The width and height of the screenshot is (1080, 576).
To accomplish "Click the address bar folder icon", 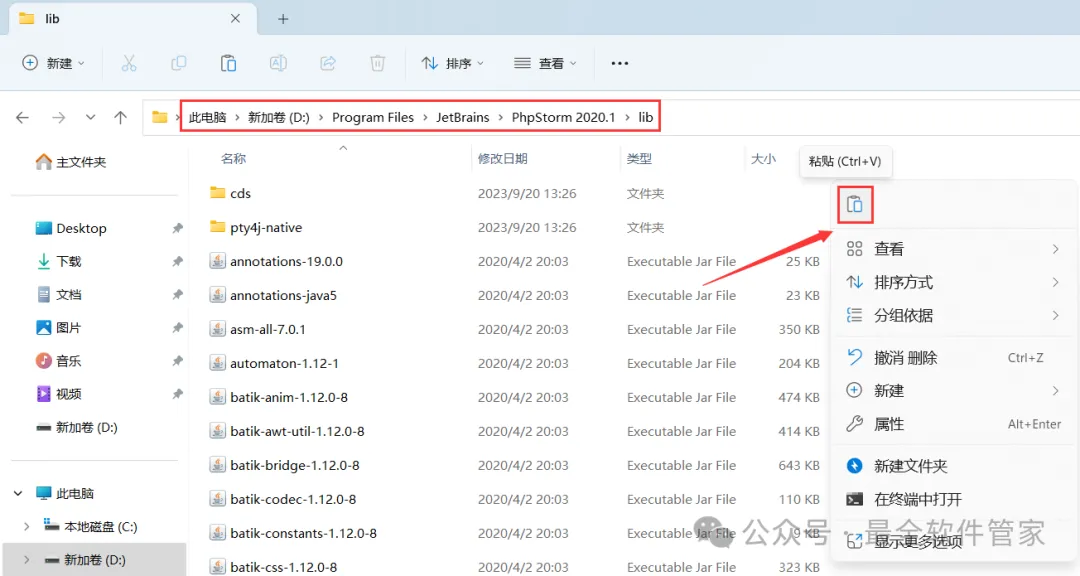I will (x=160, y=117).
